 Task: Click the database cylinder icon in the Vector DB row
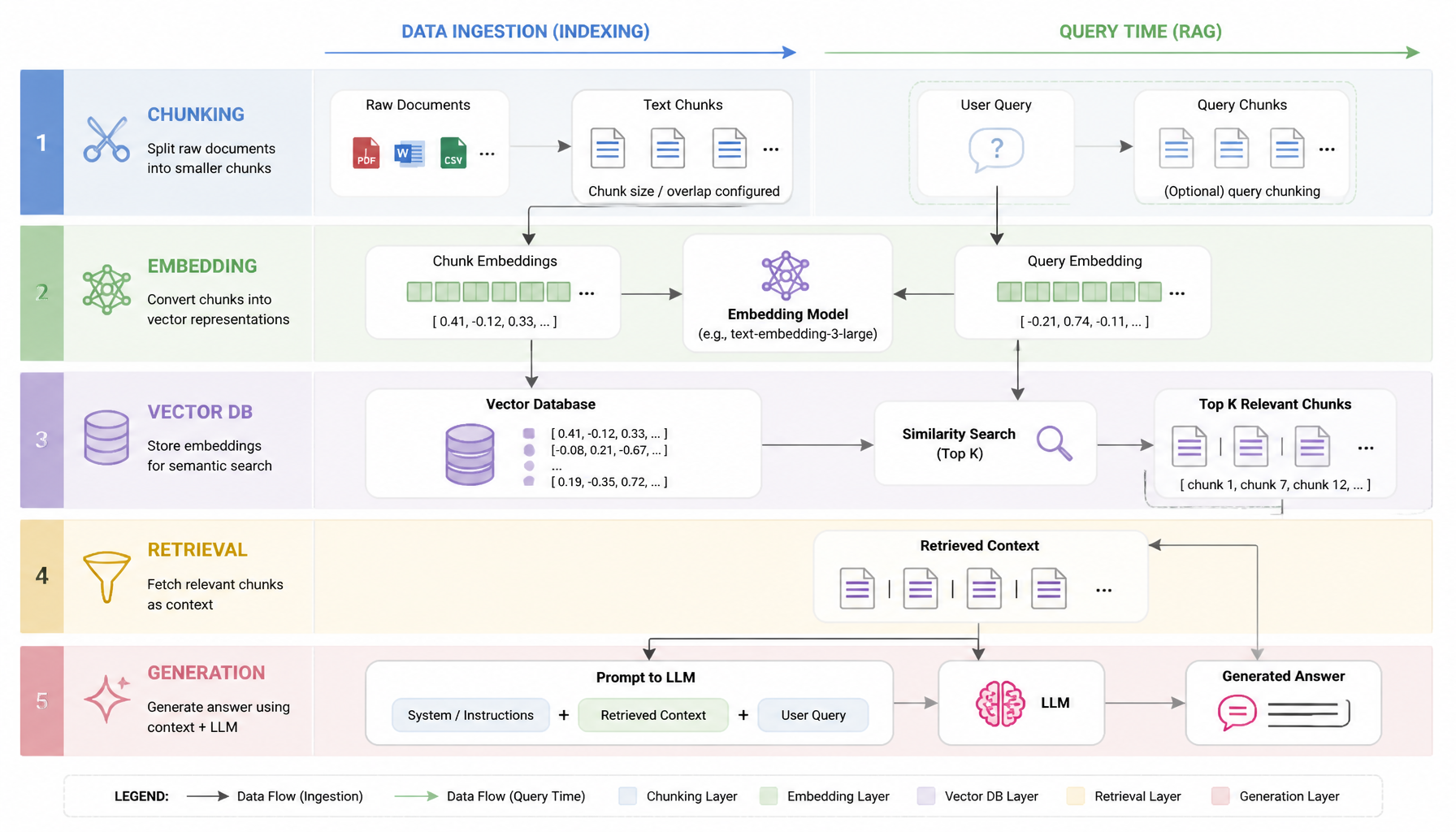[106, 437]
